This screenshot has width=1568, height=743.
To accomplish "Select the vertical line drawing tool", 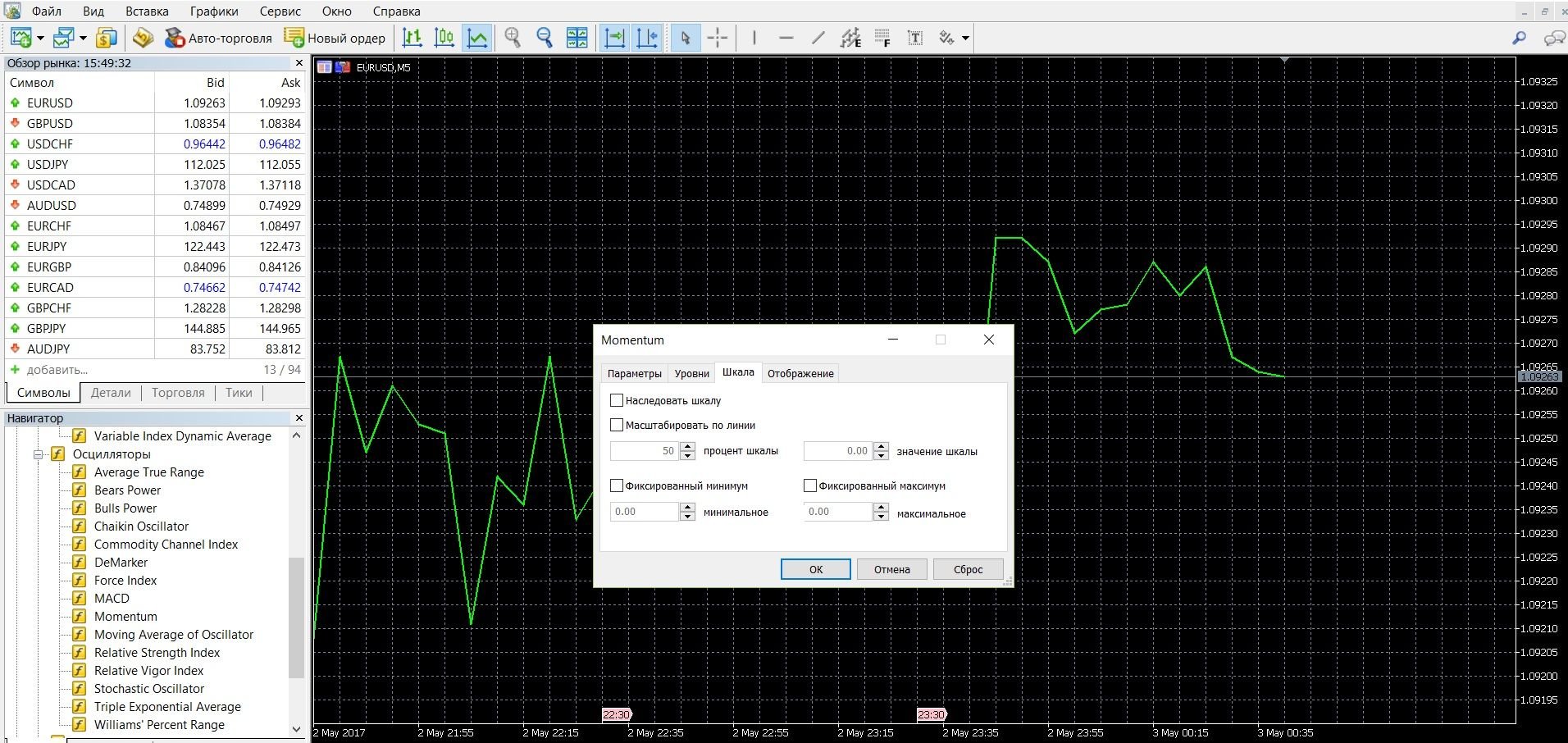I will (754, 38).
